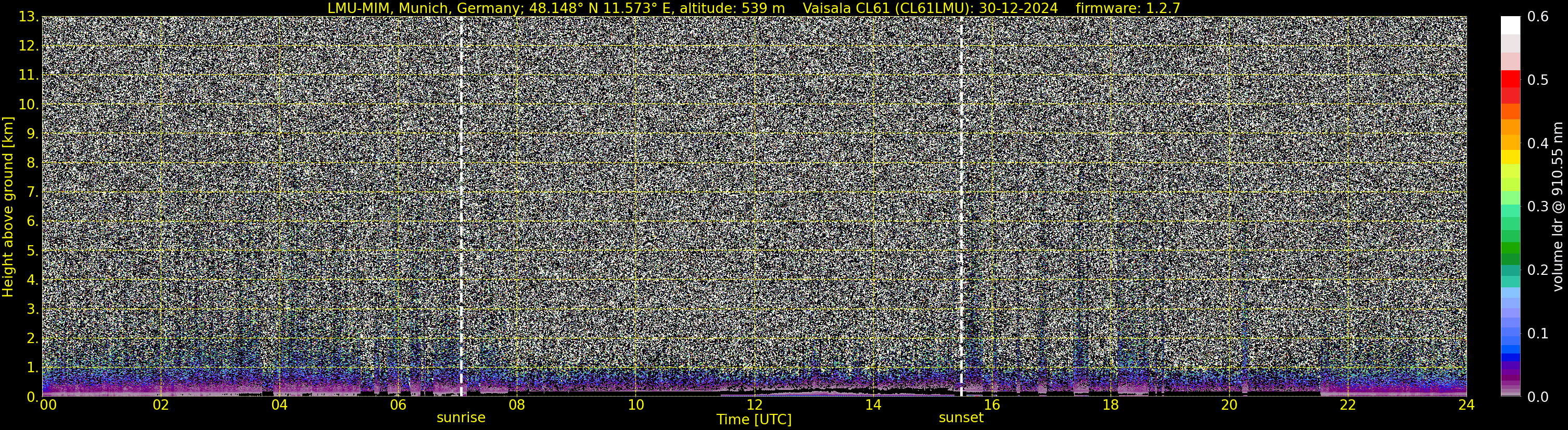Click the time axis tick '04'
The image size is (1568, 430).
click(279, 405)
